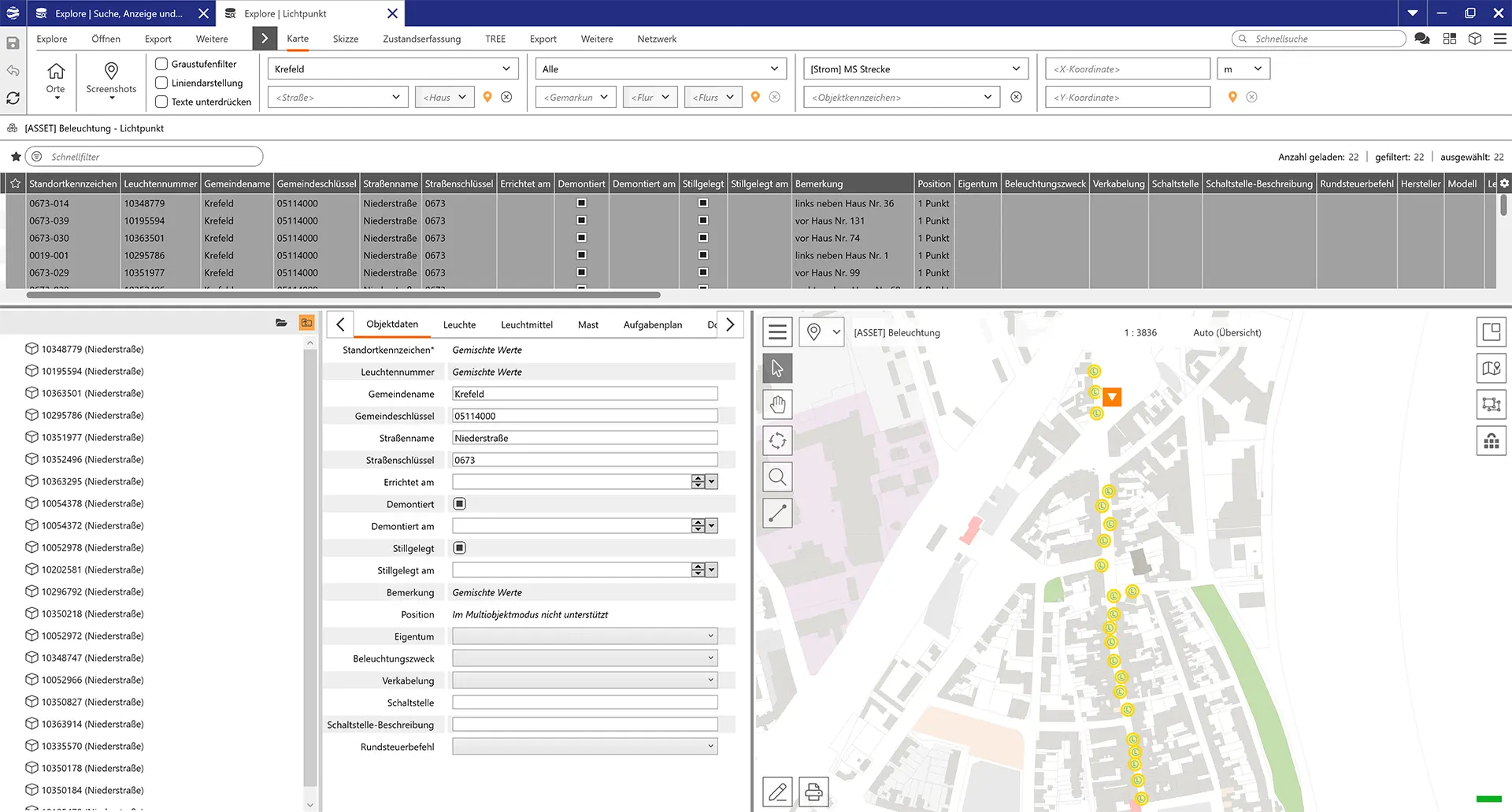Toggle the Liniendarstellung checkbox
This screenshot has height=812, width=1512.
click(161, 83)
